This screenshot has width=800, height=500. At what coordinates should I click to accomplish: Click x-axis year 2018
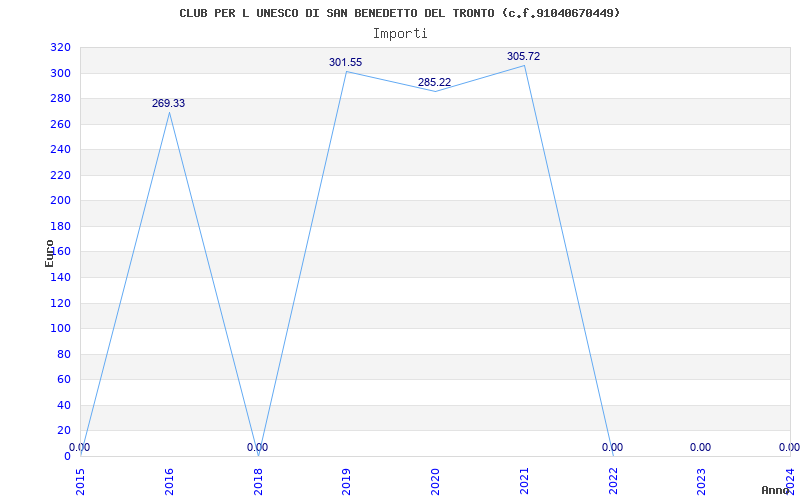pyautogui.click(x=259, y=482)
